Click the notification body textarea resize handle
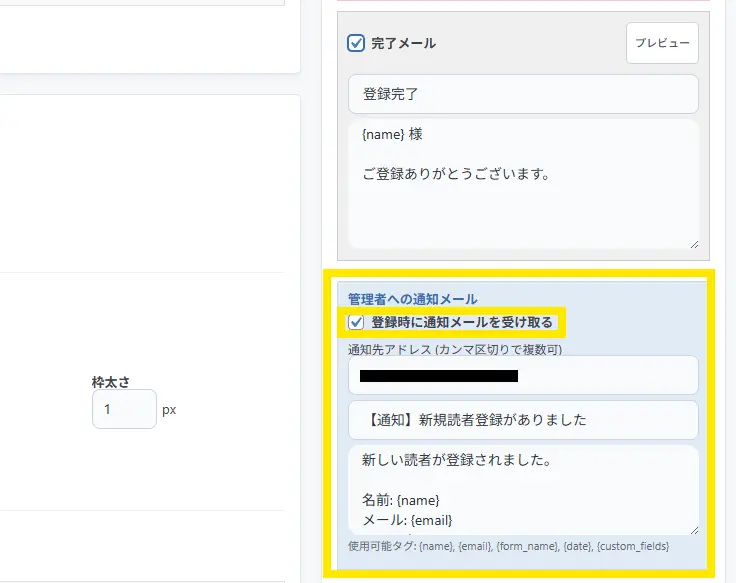Image resolution: width=736 pixels, height=583 pixels. pos(693,529)
